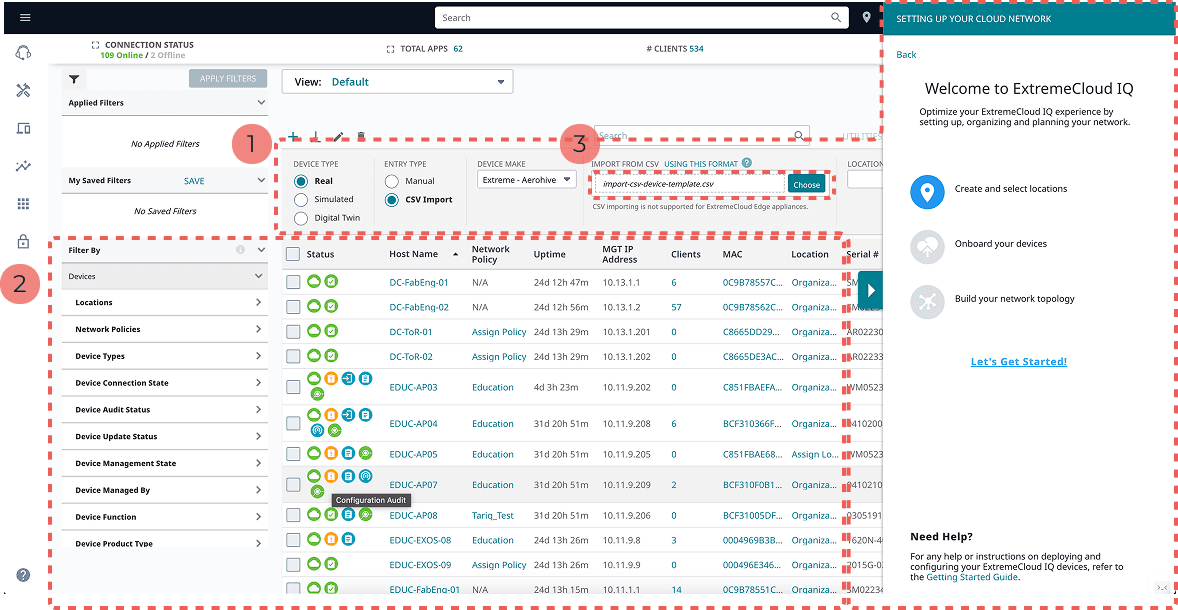Click the funnel filter icon
The height and width of the screenshot is (610, 1178).
(74, 79)
